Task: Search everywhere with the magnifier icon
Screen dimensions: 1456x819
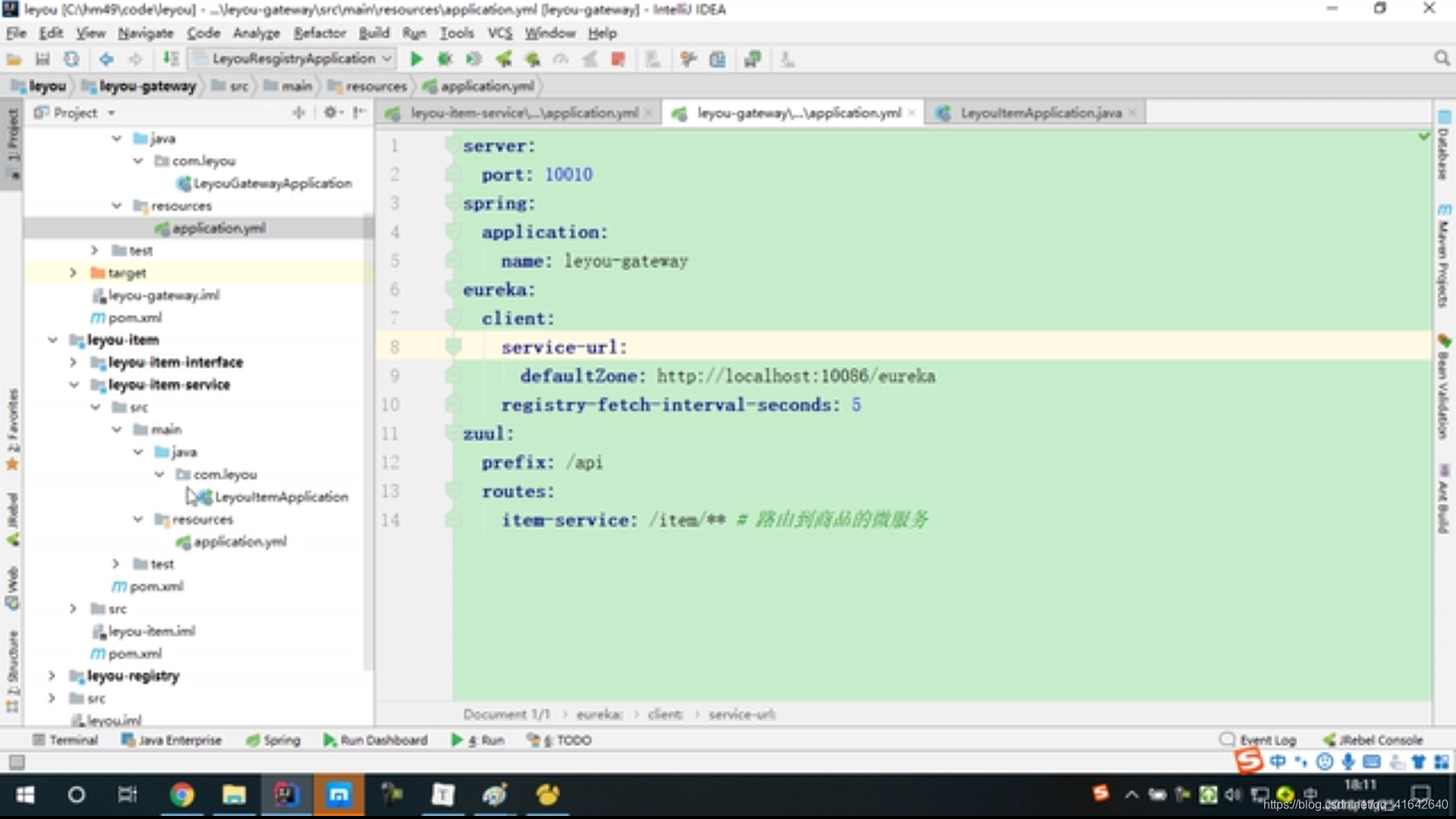Action: [1442, 58]
